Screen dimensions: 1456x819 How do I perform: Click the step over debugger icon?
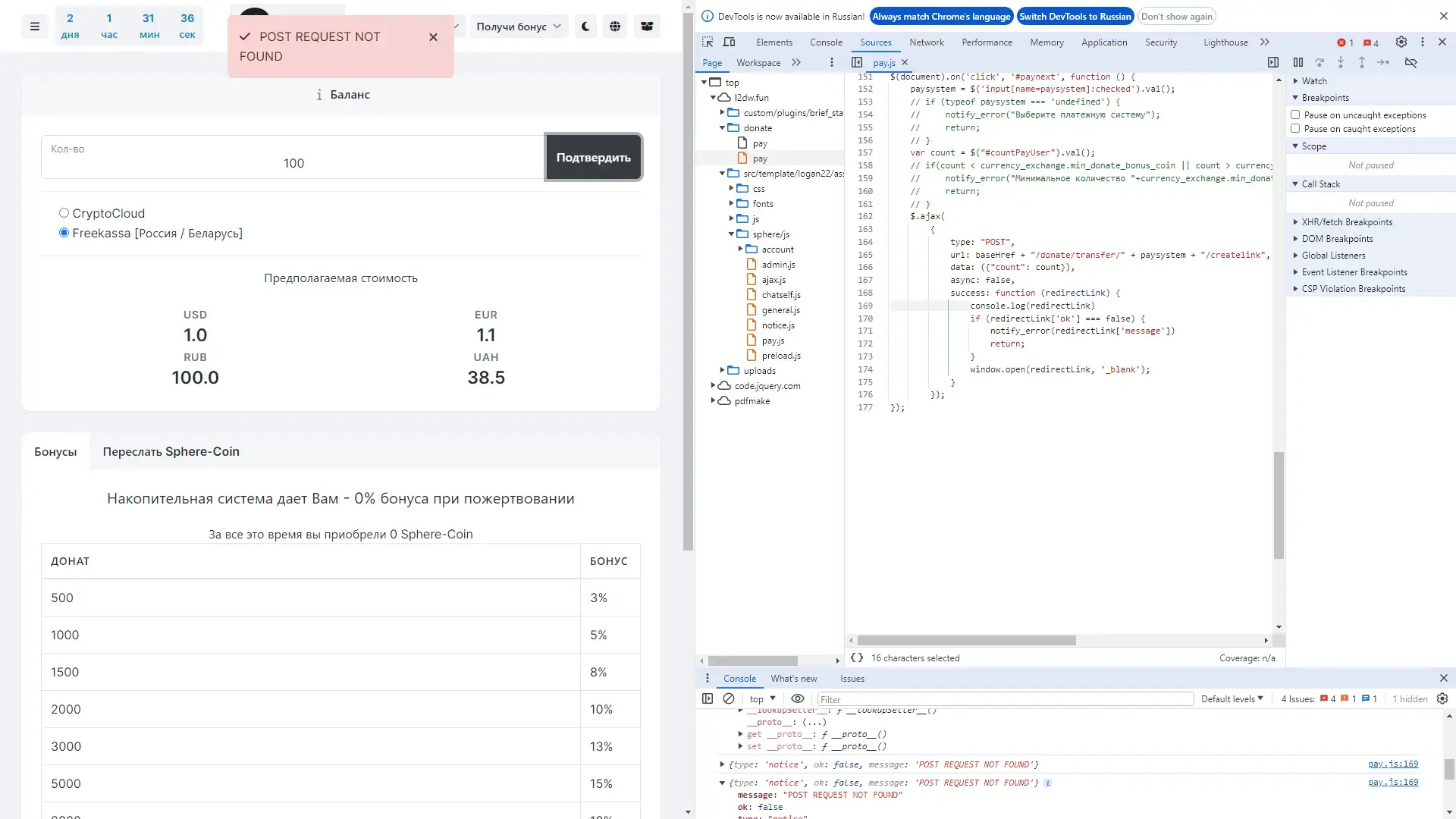click(1319, 63)
